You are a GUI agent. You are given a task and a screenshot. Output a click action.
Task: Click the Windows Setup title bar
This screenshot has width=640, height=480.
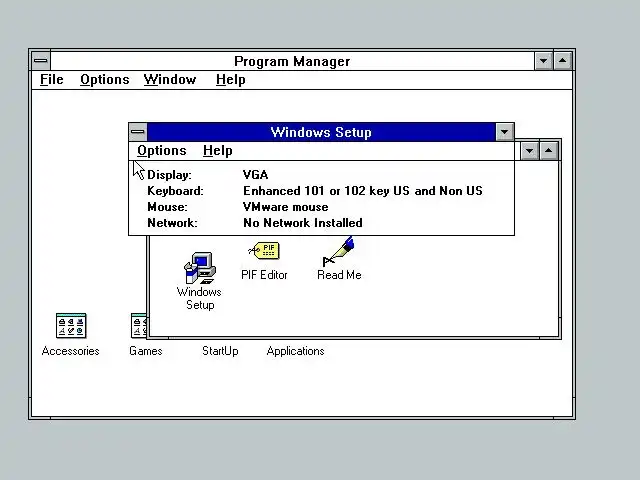(321, 132)
